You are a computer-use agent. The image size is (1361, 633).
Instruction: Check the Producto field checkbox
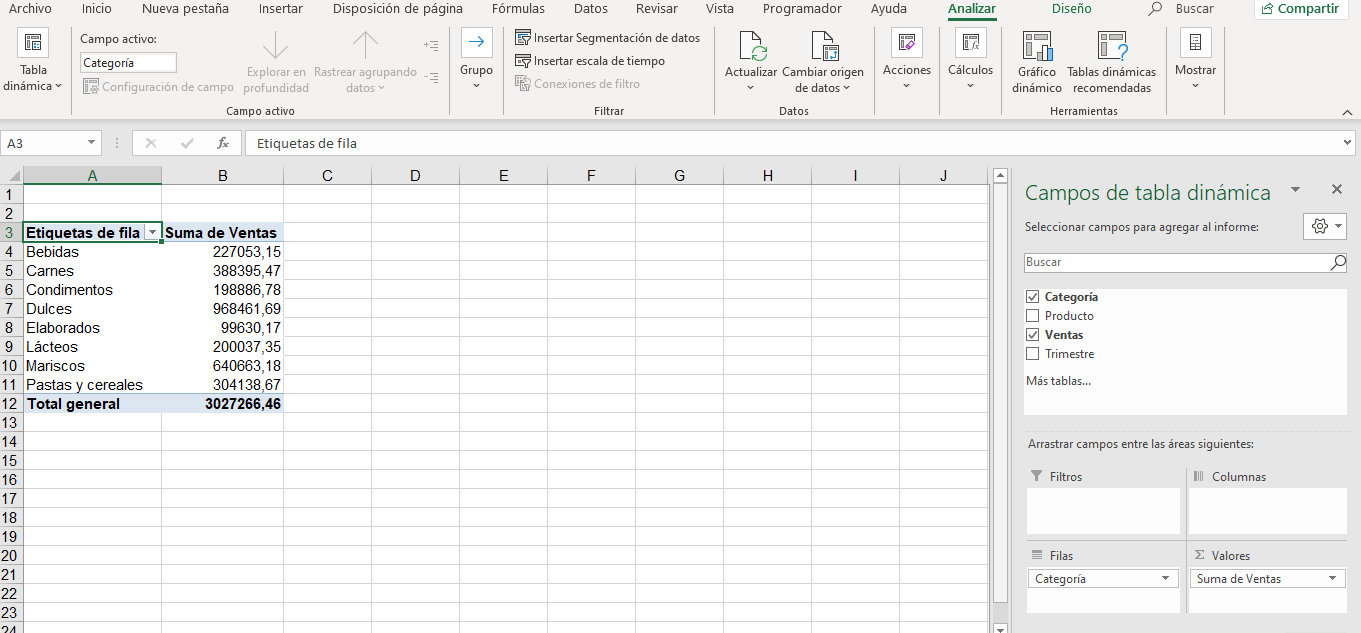[x=1033, y=316]
